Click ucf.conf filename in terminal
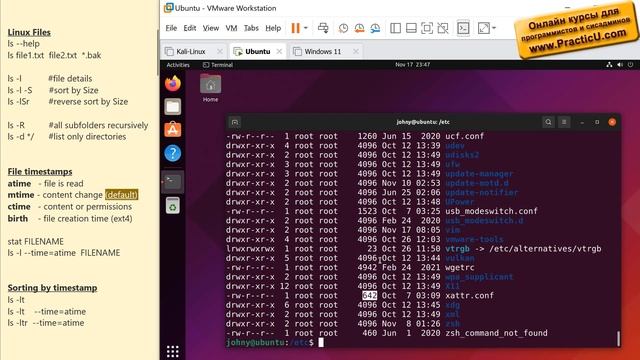The image size is (640, 360). pyautogui.click(x=464, y=136)
